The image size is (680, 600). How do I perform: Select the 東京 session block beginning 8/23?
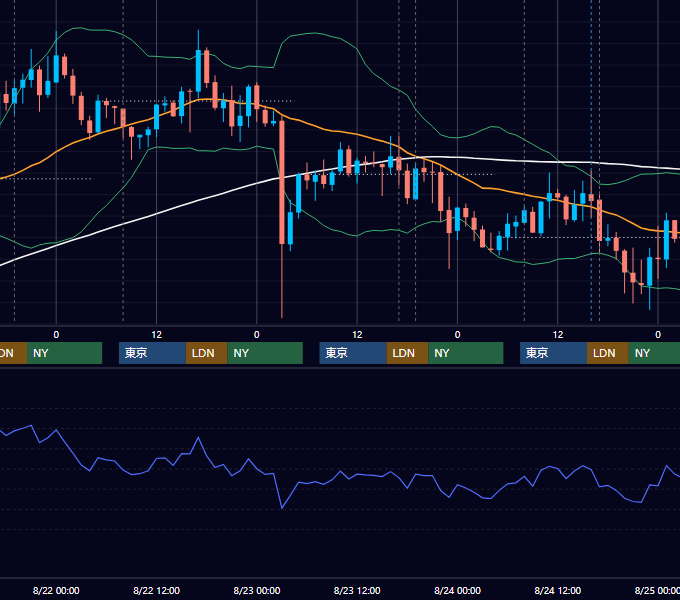[x=353, y=353]
